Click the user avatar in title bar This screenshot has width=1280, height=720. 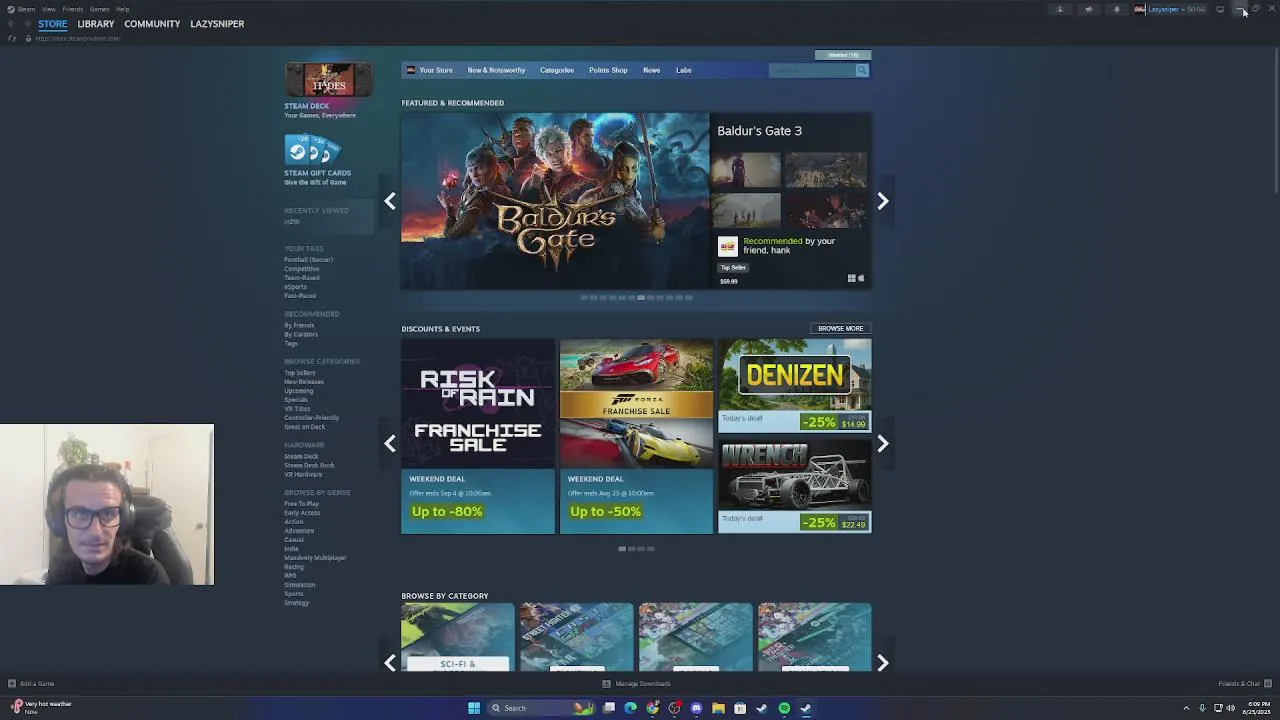point(1139,9)
